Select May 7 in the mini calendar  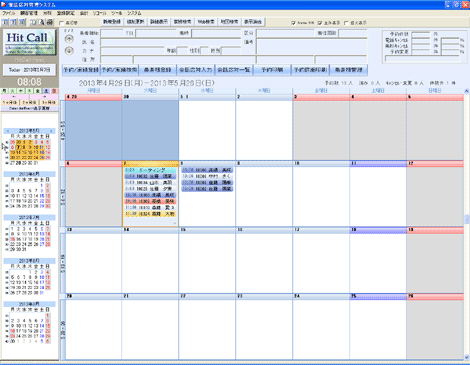[19, 147]
